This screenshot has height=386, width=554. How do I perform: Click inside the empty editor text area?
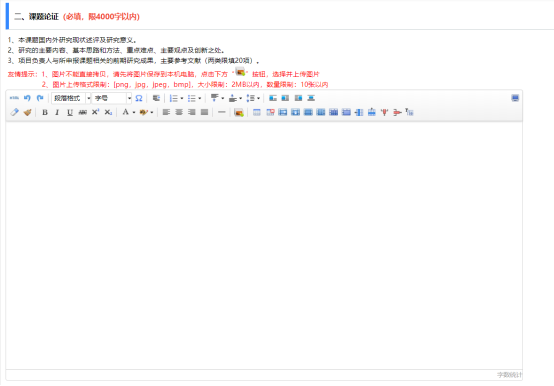(264, 245)
